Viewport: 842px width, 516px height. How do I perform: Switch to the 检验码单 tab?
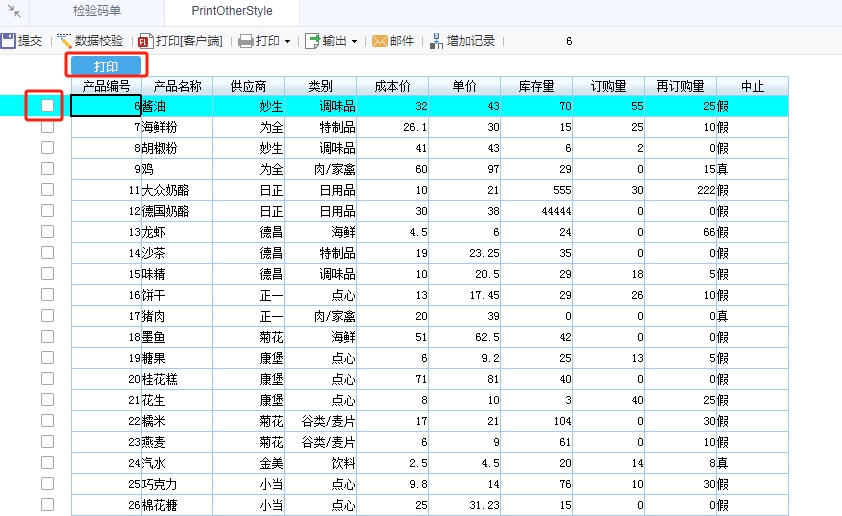click(x=97, y=11)
